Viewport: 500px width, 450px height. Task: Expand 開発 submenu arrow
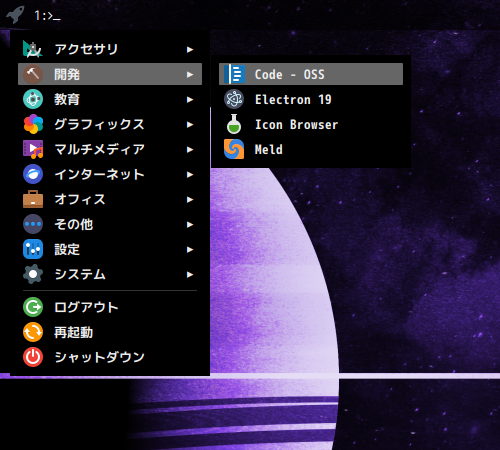[190, 74]
